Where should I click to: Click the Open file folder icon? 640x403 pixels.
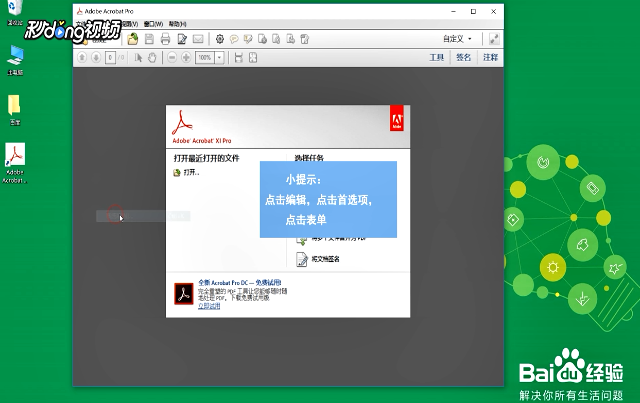133,39
